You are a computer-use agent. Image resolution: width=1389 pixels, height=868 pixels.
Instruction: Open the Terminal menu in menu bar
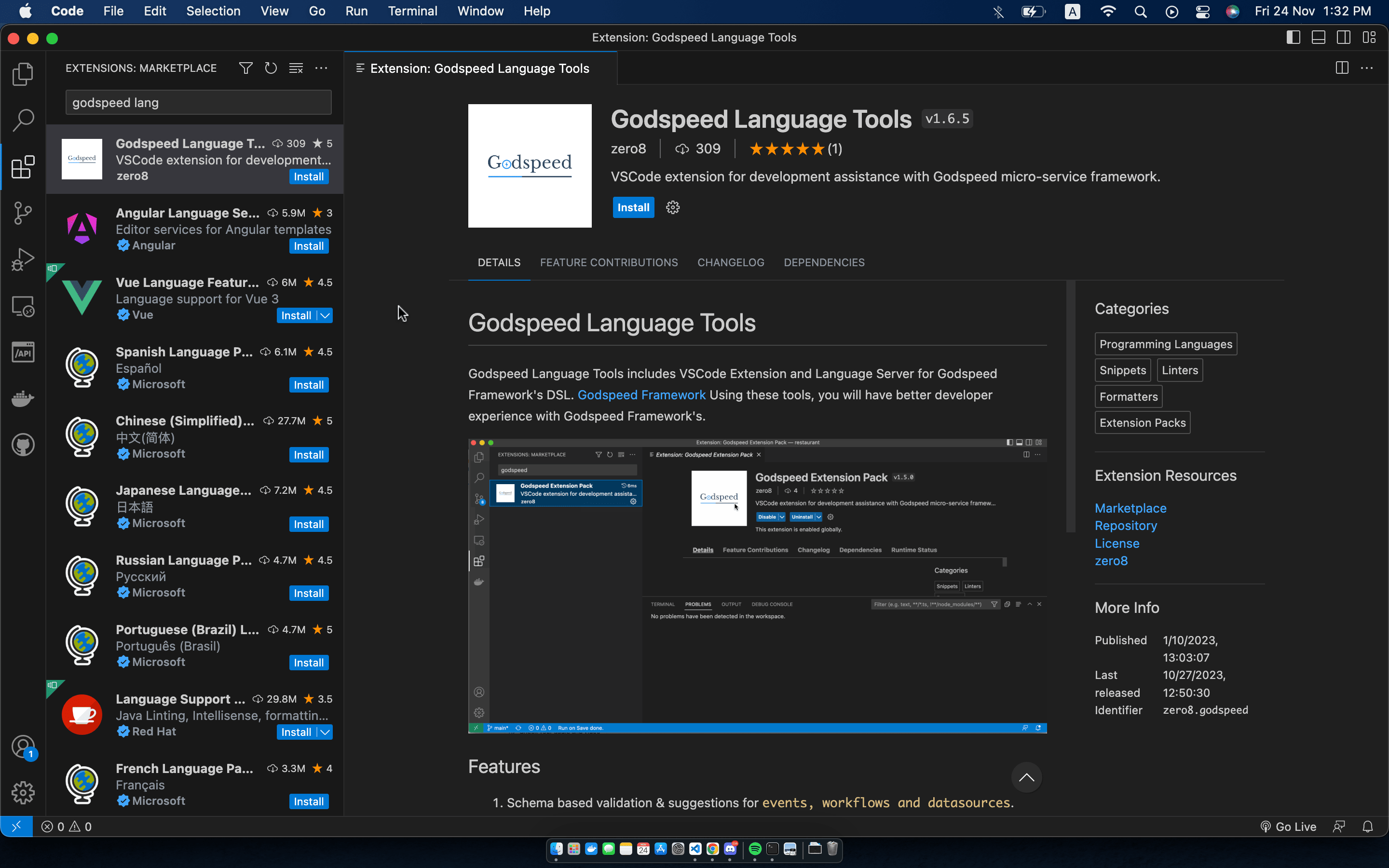[412, 11]
